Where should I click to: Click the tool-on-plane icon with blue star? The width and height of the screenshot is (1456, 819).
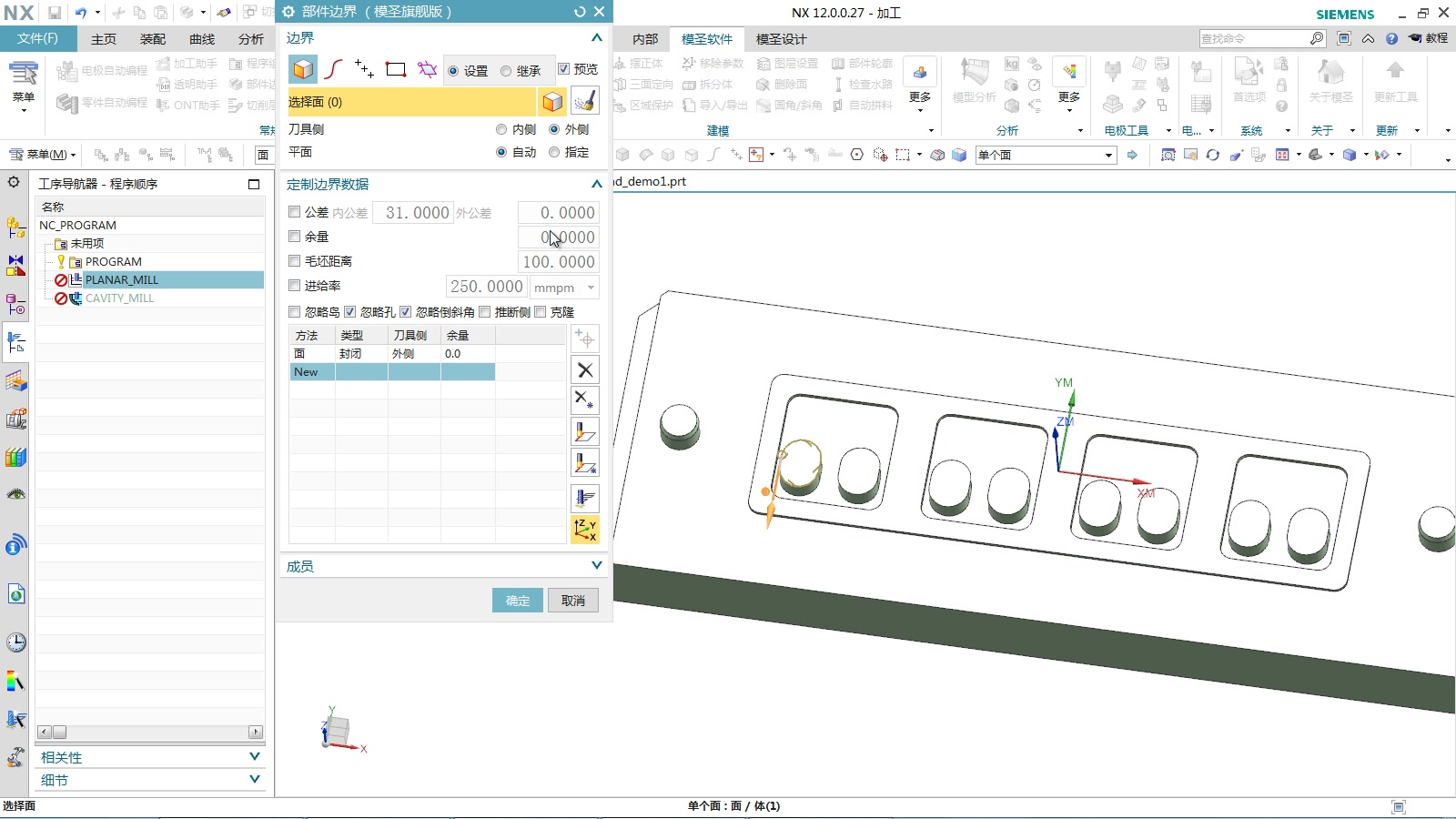585,463
